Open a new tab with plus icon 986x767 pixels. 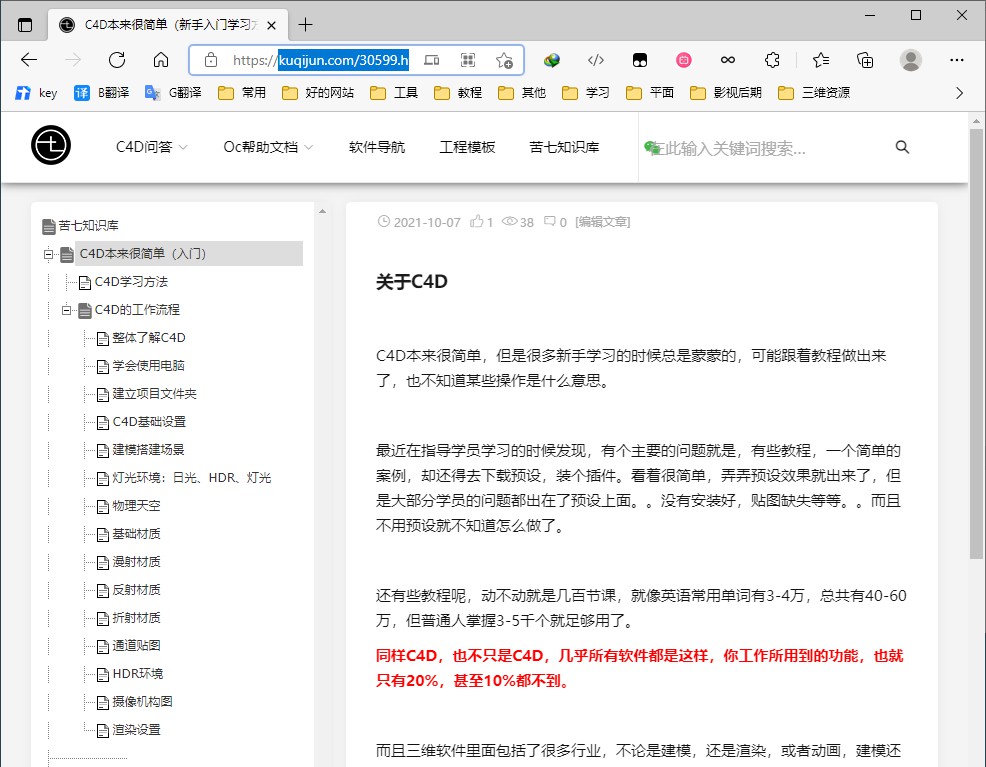306,25
